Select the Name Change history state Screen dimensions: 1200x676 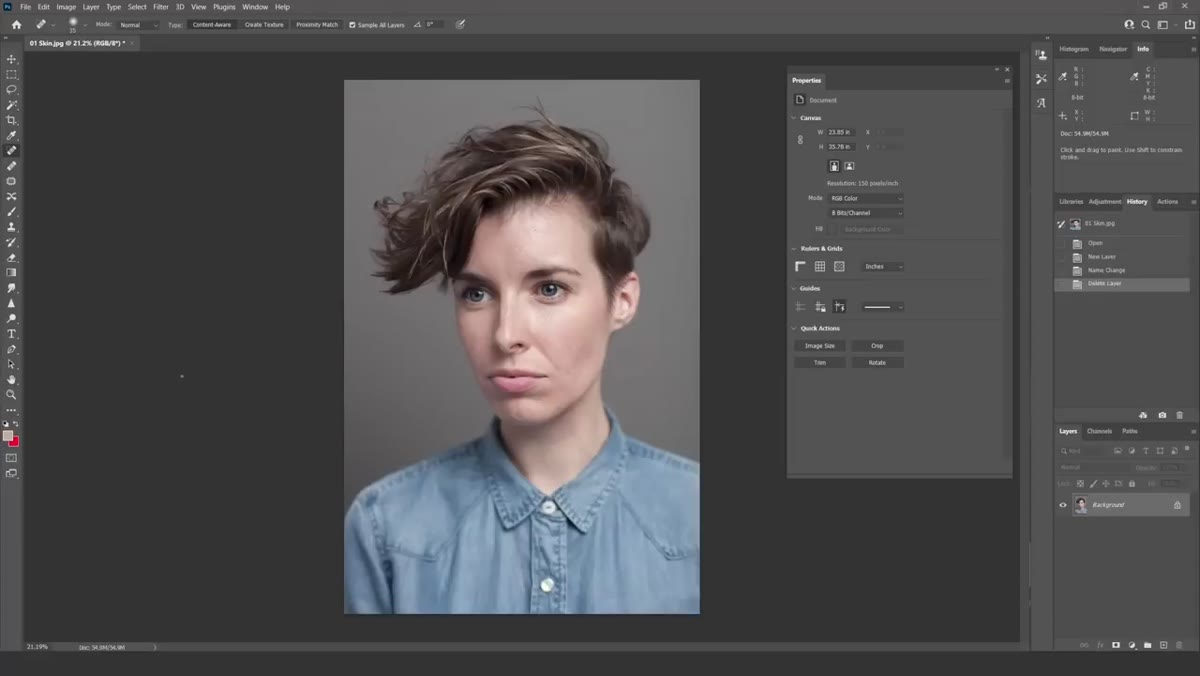point(1106,270)
